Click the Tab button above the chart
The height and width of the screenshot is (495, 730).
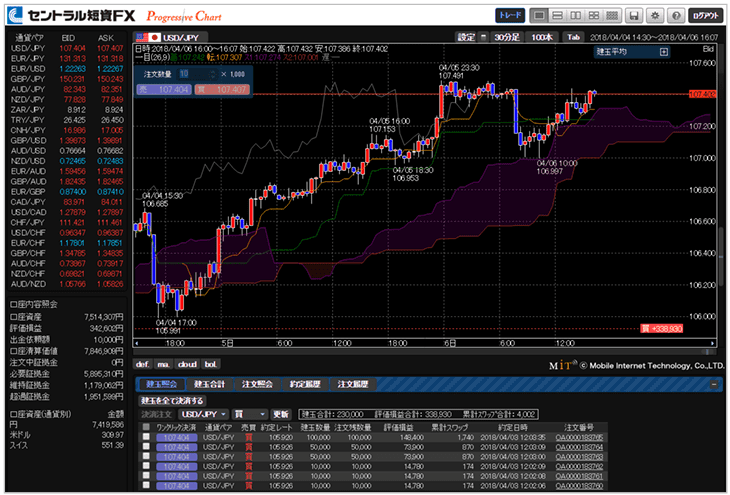coord(573,37)
